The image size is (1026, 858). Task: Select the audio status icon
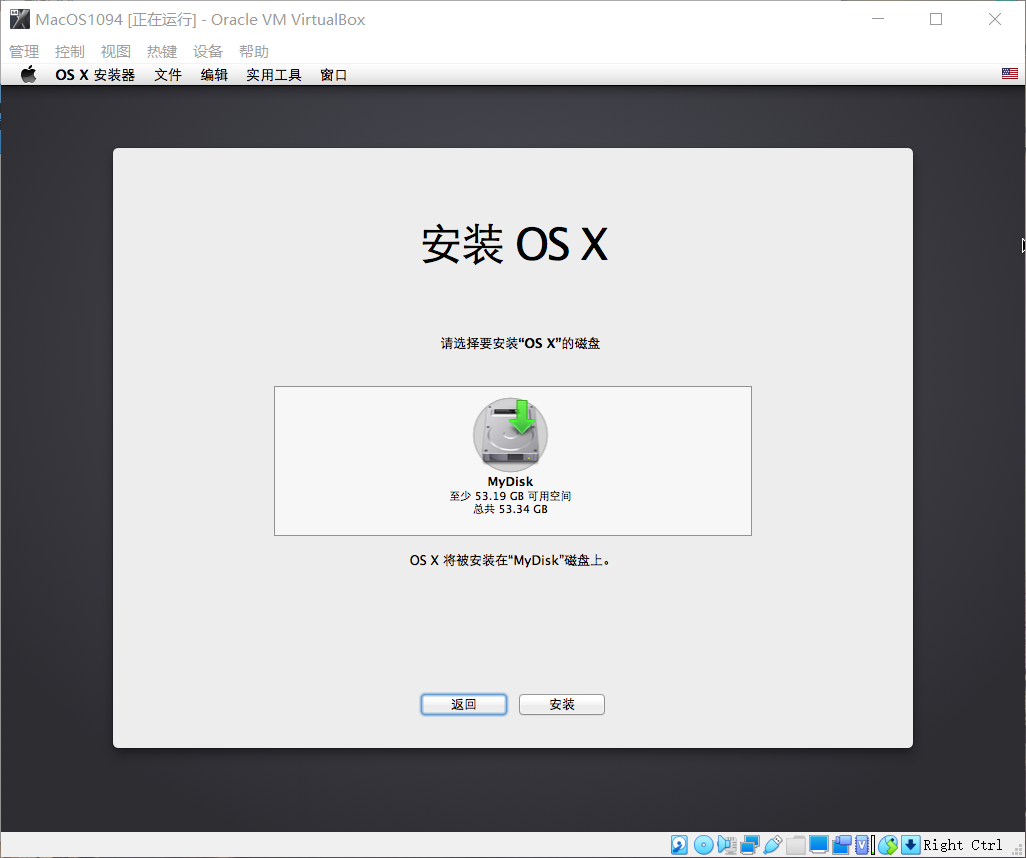click(x=725, y=844)
